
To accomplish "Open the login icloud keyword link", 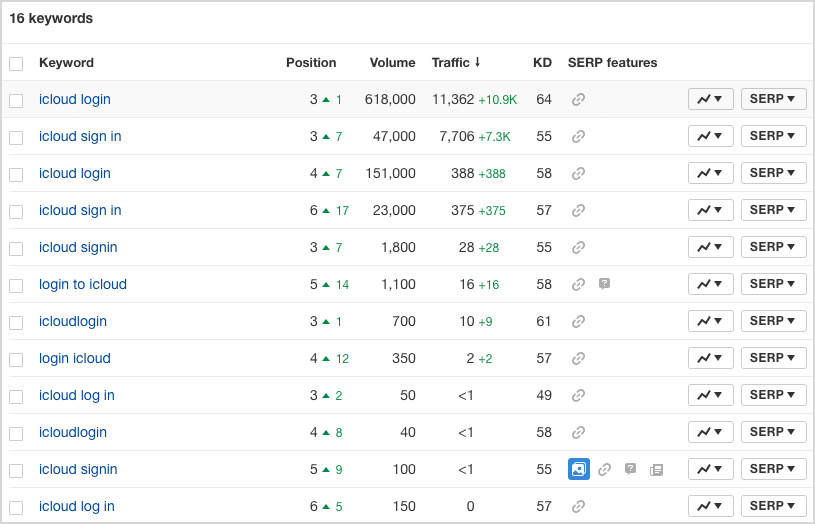I will coord(75,358).
